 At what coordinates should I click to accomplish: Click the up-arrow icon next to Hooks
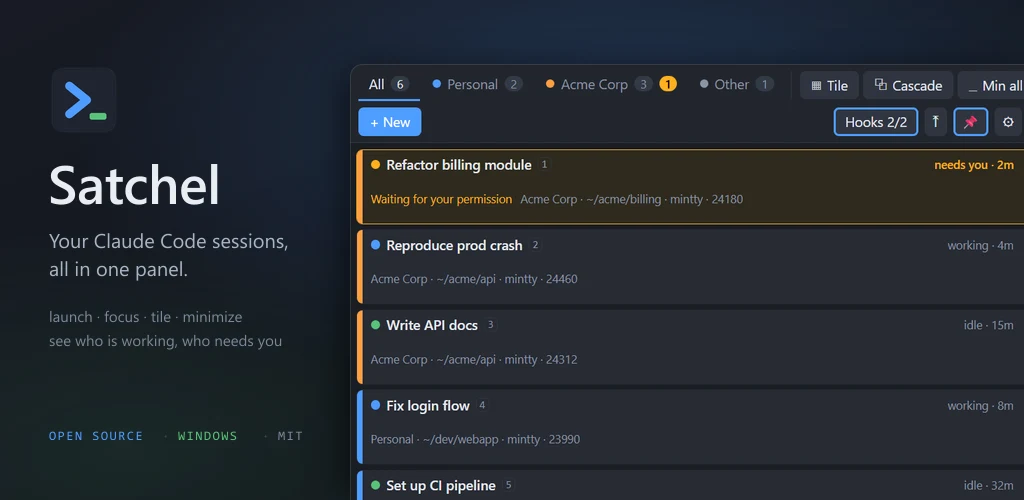pyautogui.click(x=935, y=122)
